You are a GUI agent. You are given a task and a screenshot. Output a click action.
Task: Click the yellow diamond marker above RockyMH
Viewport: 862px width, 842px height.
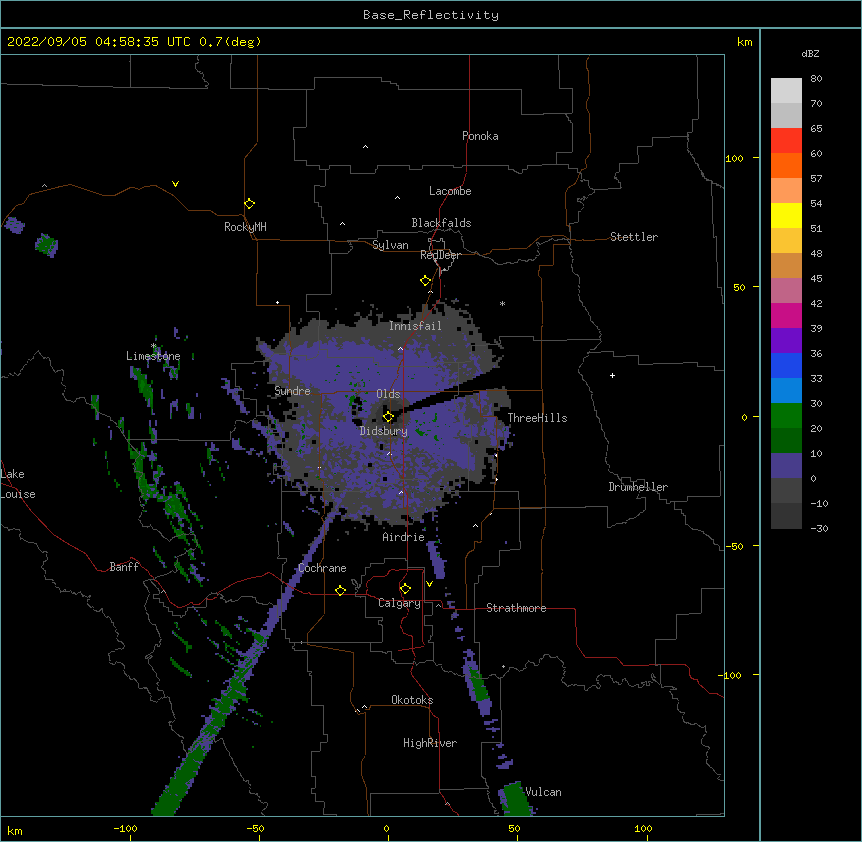[249, 204]
